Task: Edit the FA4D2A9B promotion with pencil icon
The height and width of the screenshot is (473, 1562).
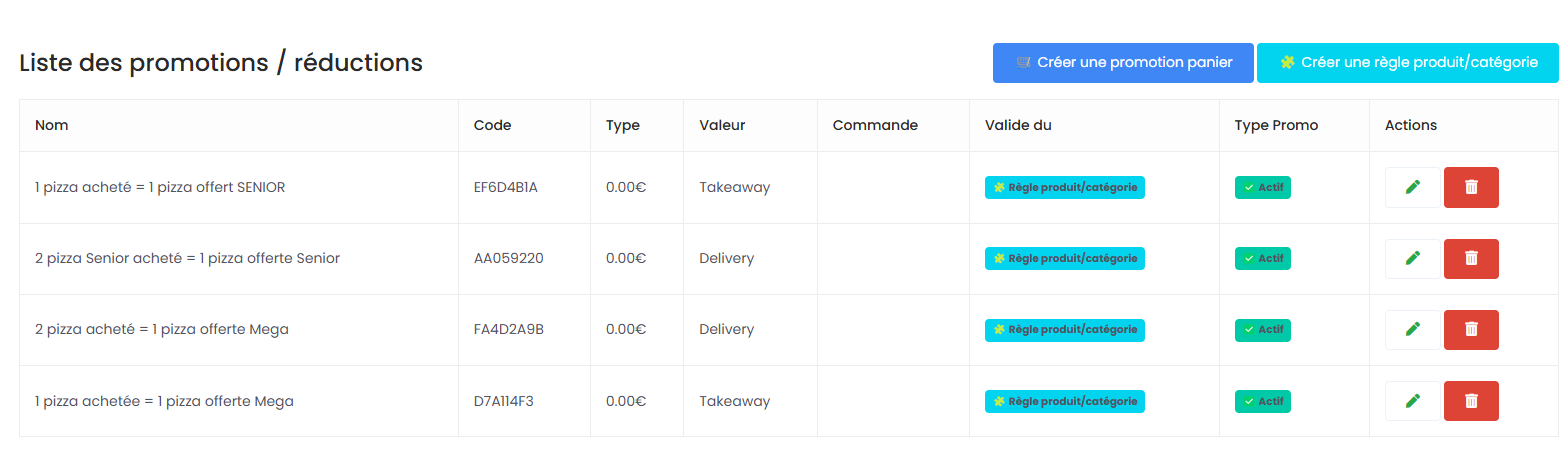Action: pyautogui.click(x=1412, y=329)
